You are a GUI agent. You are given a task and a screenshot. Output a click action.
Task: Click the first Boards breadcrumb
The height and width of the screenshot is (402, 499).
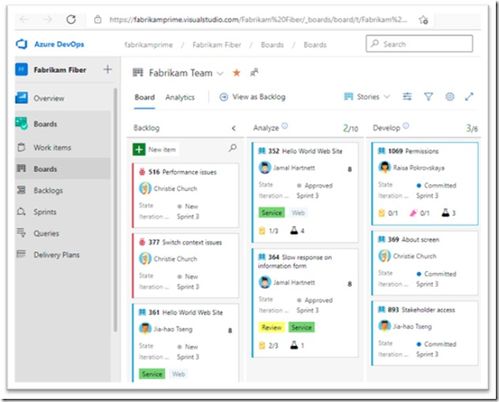(x=272, y=45)
